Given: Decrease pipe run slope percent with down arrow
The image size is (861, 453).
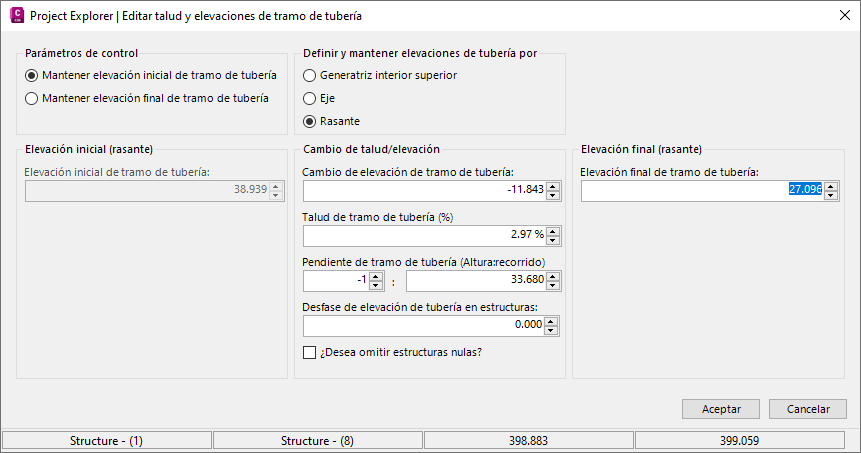Looking at the screenshot, I should click(553, 240).
